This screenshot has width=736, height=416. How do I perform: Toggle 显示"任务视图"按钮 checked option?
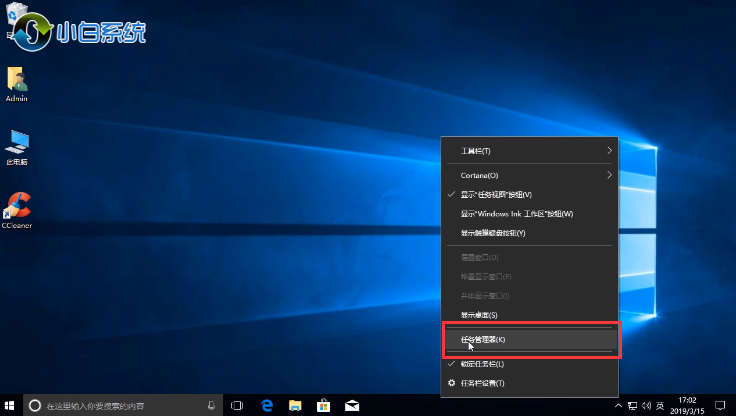(496, 194)
